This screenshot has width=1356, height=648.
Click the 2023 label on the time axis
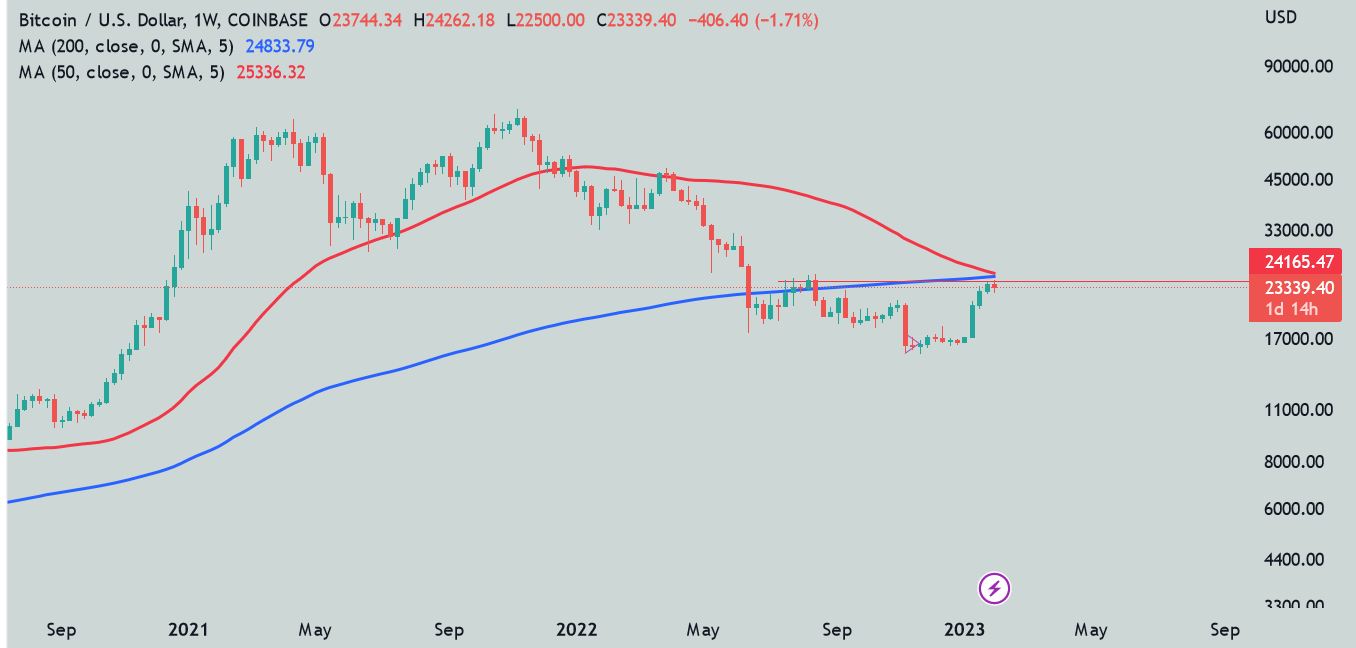(965, 630)
